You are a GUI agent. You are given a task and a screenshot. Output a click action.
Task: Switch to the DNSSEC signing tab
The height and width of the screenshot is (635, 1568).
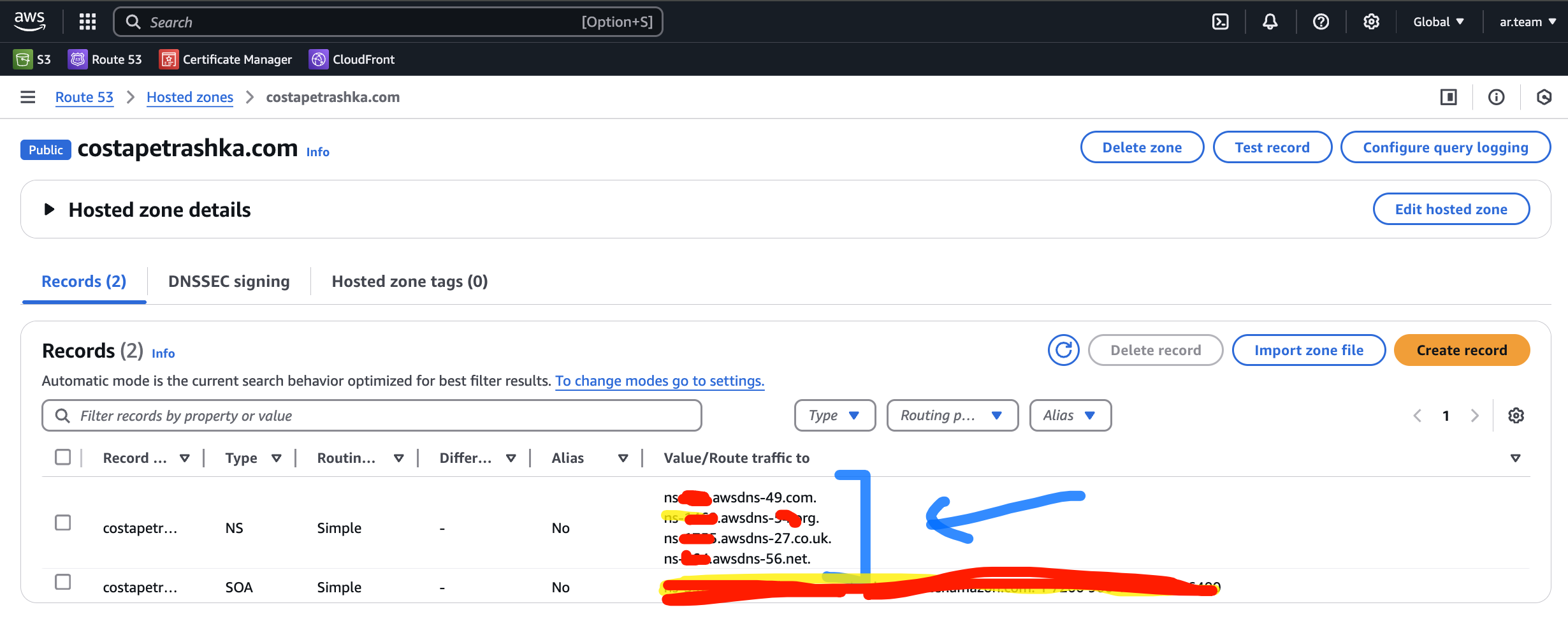(x=229, y=281)
